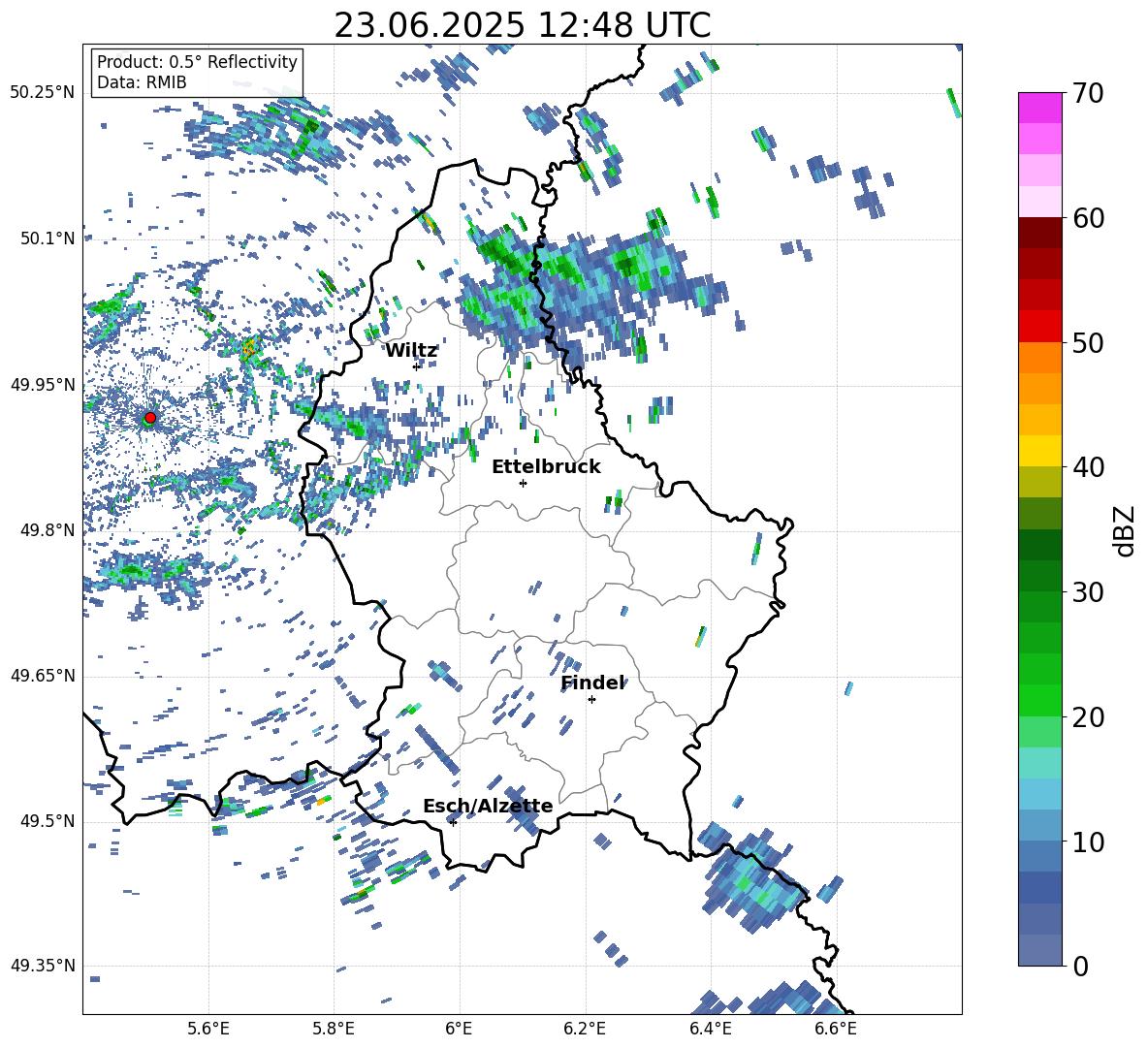Click the red radar site marker

point(150,418)
